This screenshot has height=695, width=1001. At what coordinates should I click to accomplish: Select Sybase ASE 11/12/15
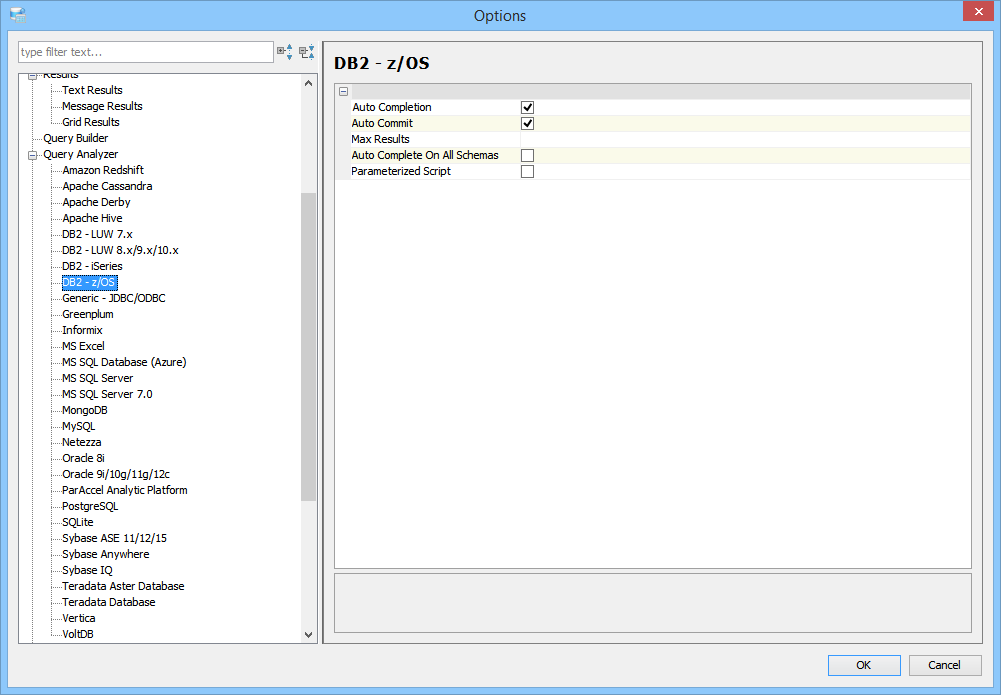(114, 538)
